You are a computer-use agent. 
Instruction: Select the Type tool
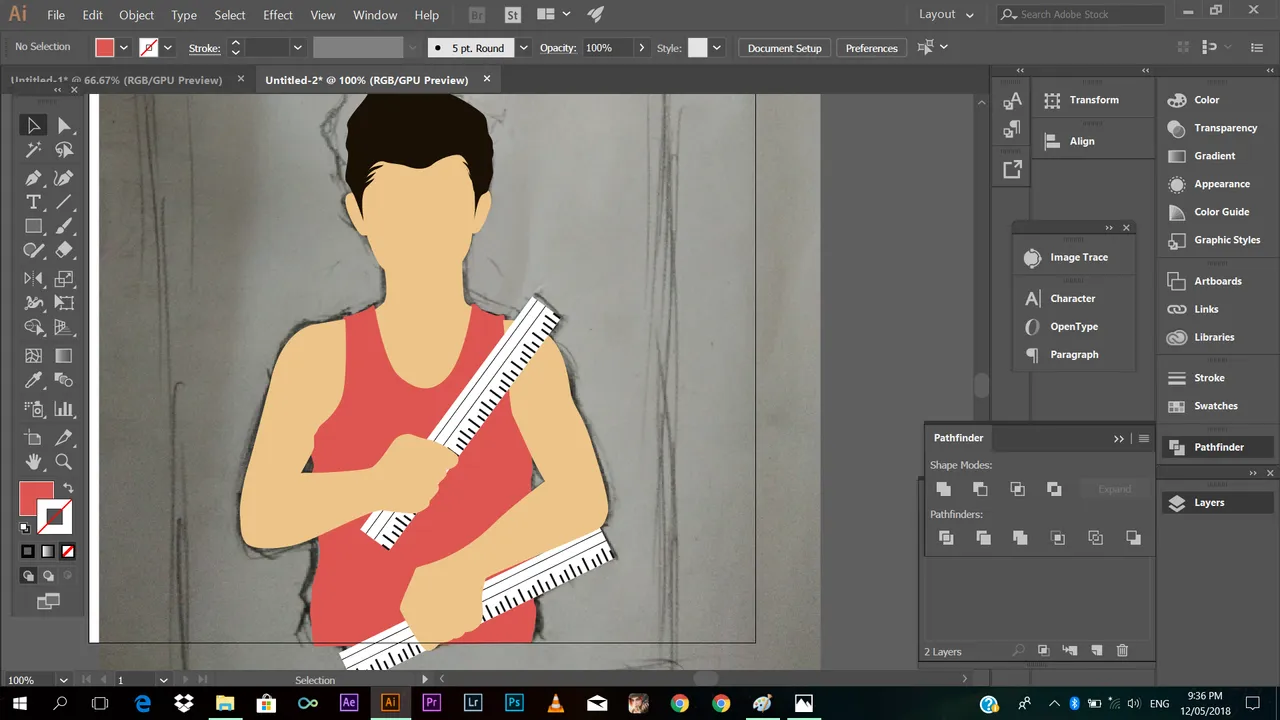click(x=33, y=202)
